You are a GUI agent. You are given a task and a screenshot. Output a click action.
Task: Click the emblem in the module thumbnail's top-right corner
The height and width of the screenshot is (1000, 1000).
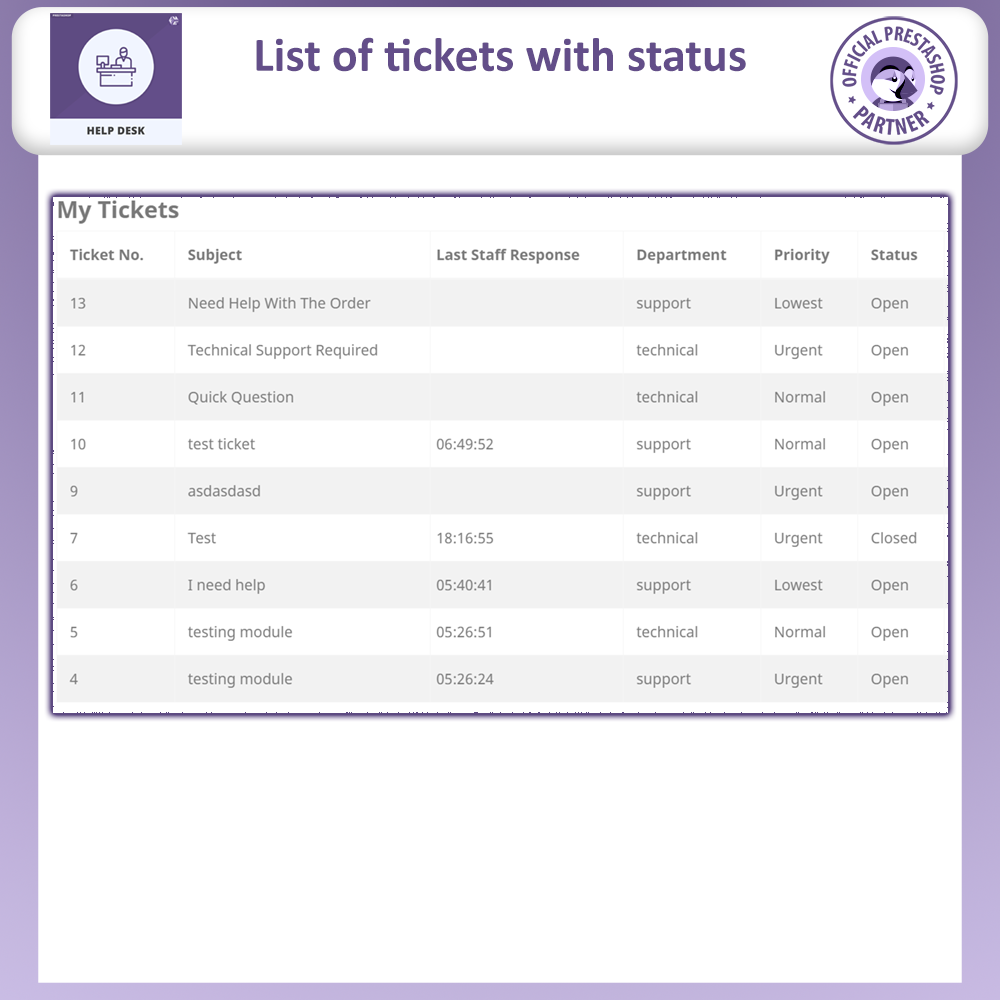click(174, 20)
